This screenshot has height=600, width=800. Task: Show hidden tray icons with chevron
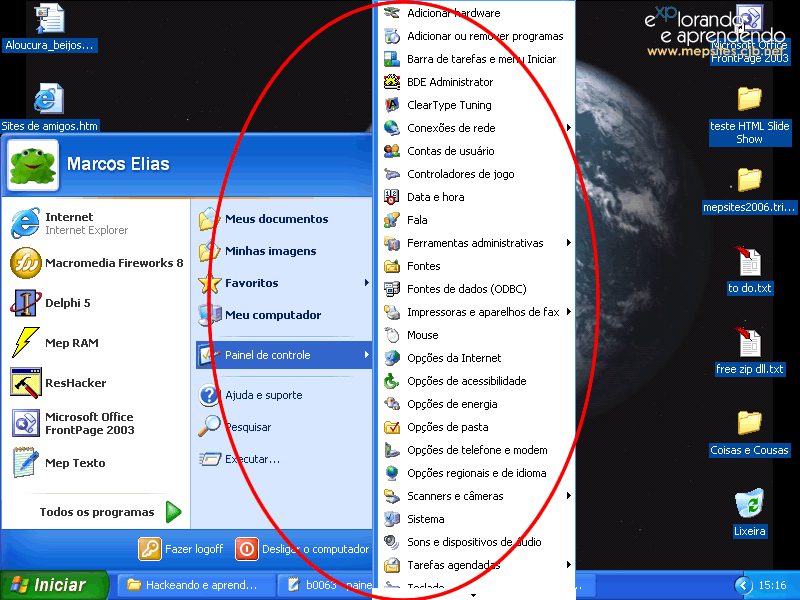[743, 585]
